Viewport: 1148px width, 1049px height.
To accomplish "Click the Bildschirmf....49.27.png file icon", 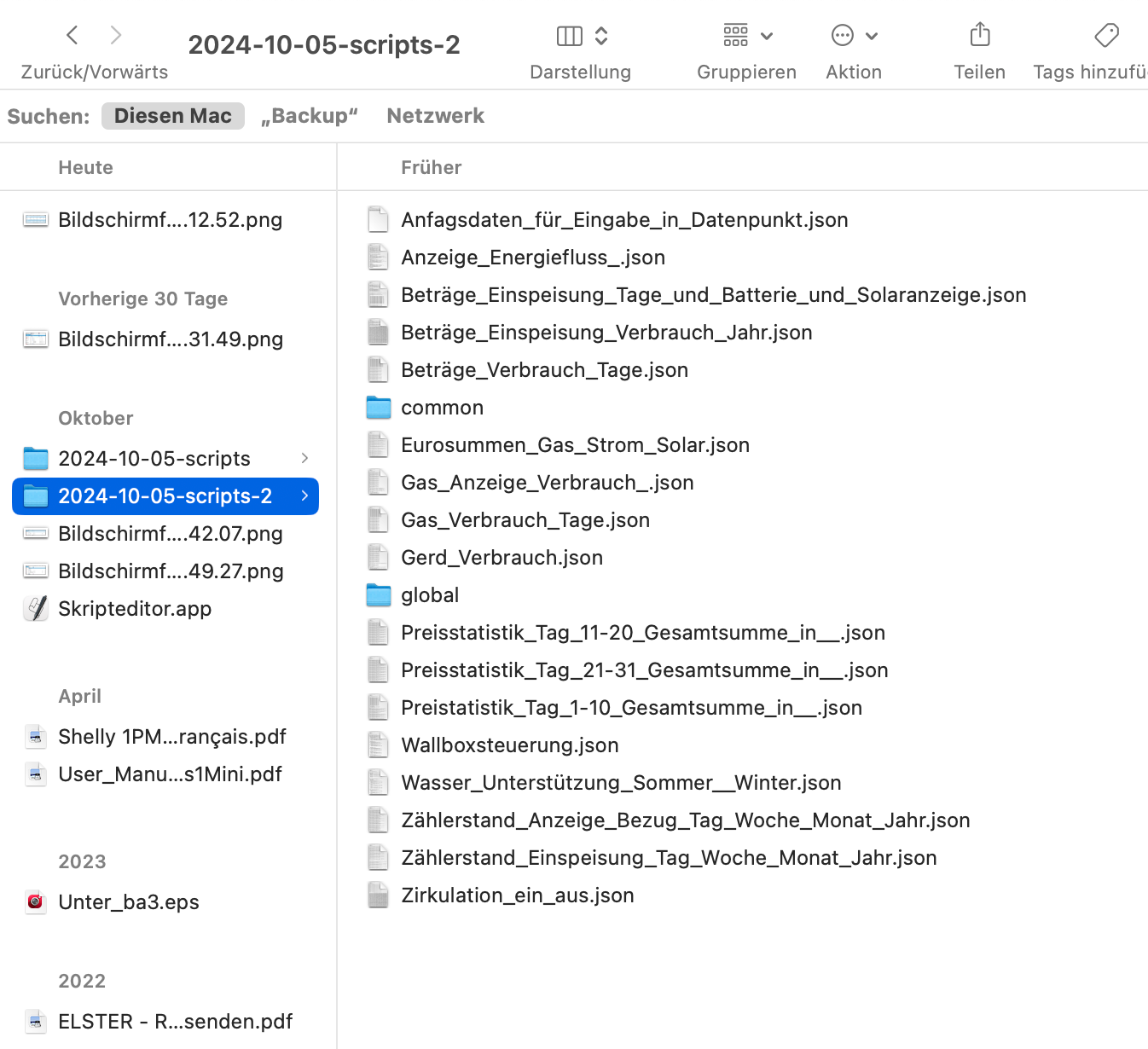I will click(36, 571).
